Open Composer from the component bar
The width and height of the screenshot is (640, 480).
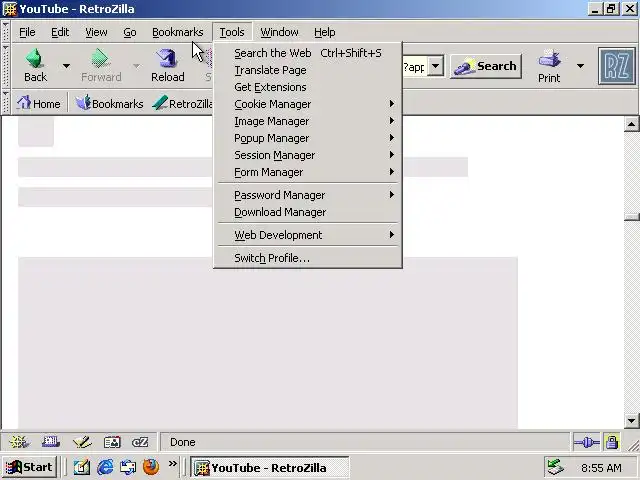coord(82,442)
